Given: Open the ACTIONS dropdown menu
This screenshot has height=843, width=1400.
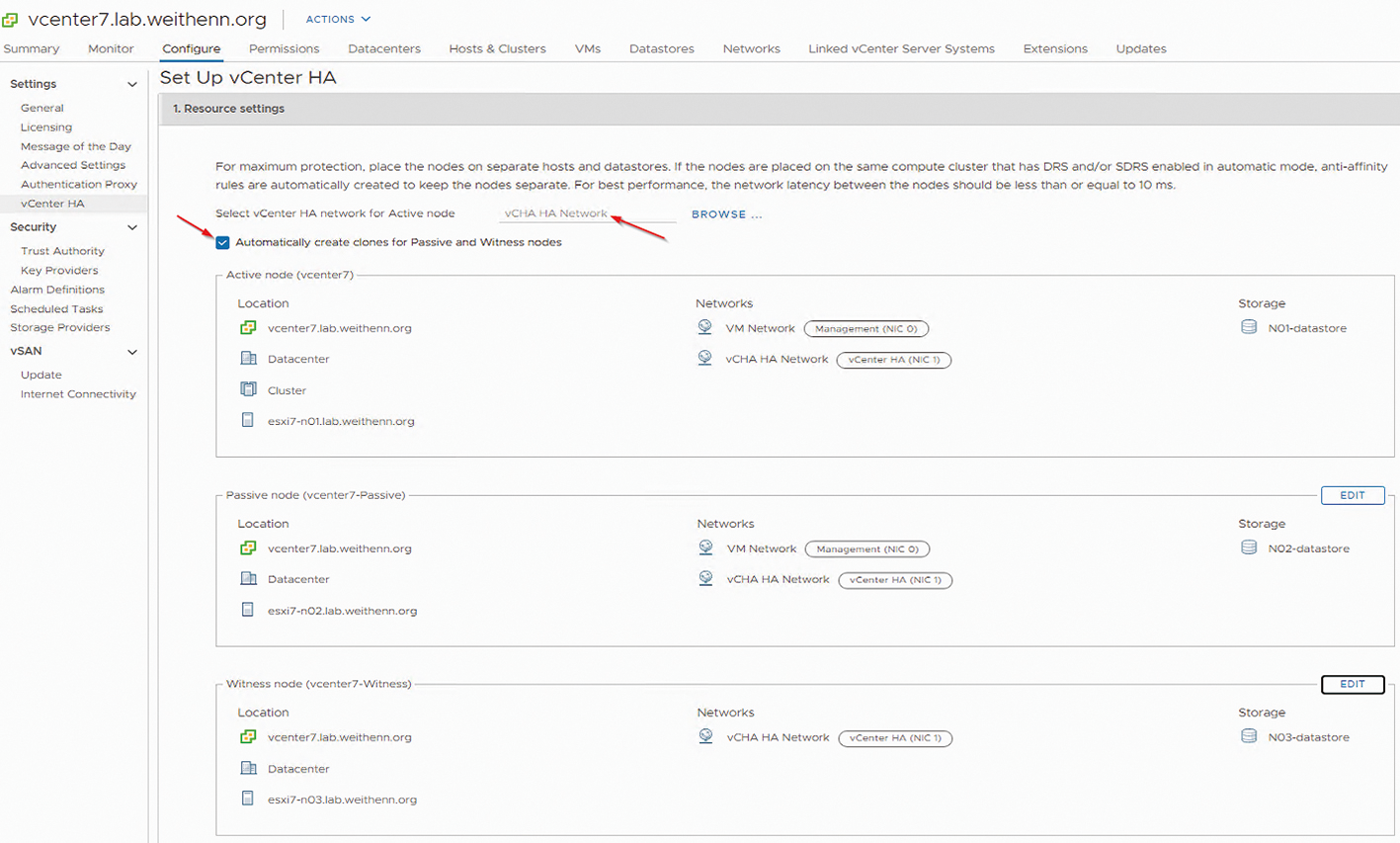Looking at the screenshot, I should coord(338,19).
